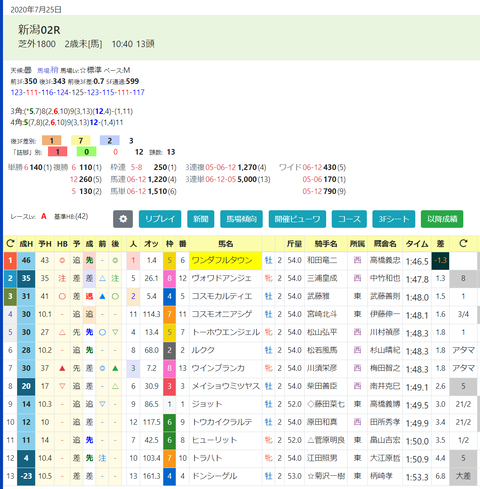Click refresh icon in left table header
This screenshot has height=489, width=480.
(x=10, y=244)
